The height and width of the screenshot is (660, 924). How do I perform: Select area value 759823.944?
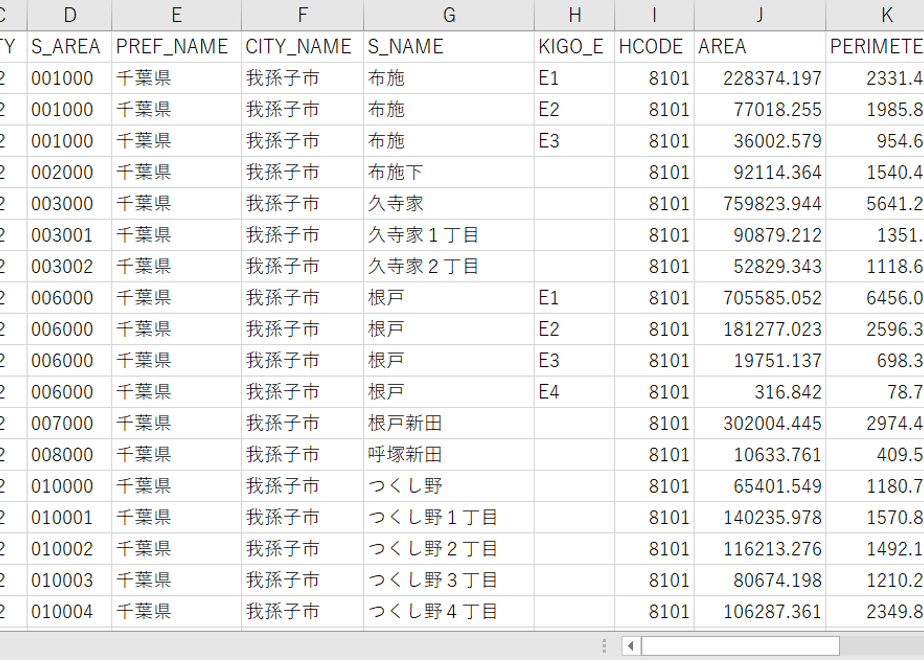(x=760, y=203)
